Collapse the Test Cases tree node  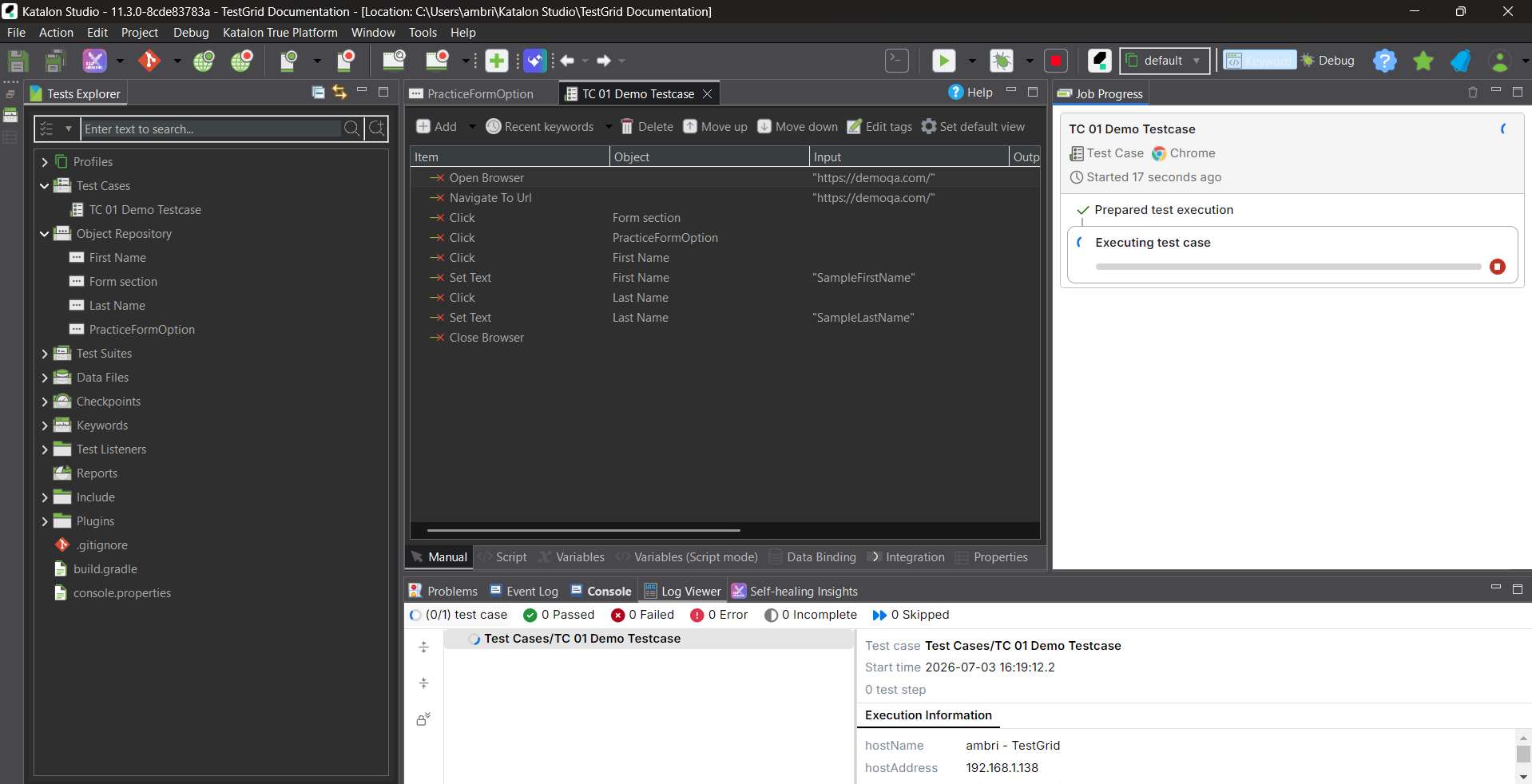pyautogui.click(x=45, y=186)
